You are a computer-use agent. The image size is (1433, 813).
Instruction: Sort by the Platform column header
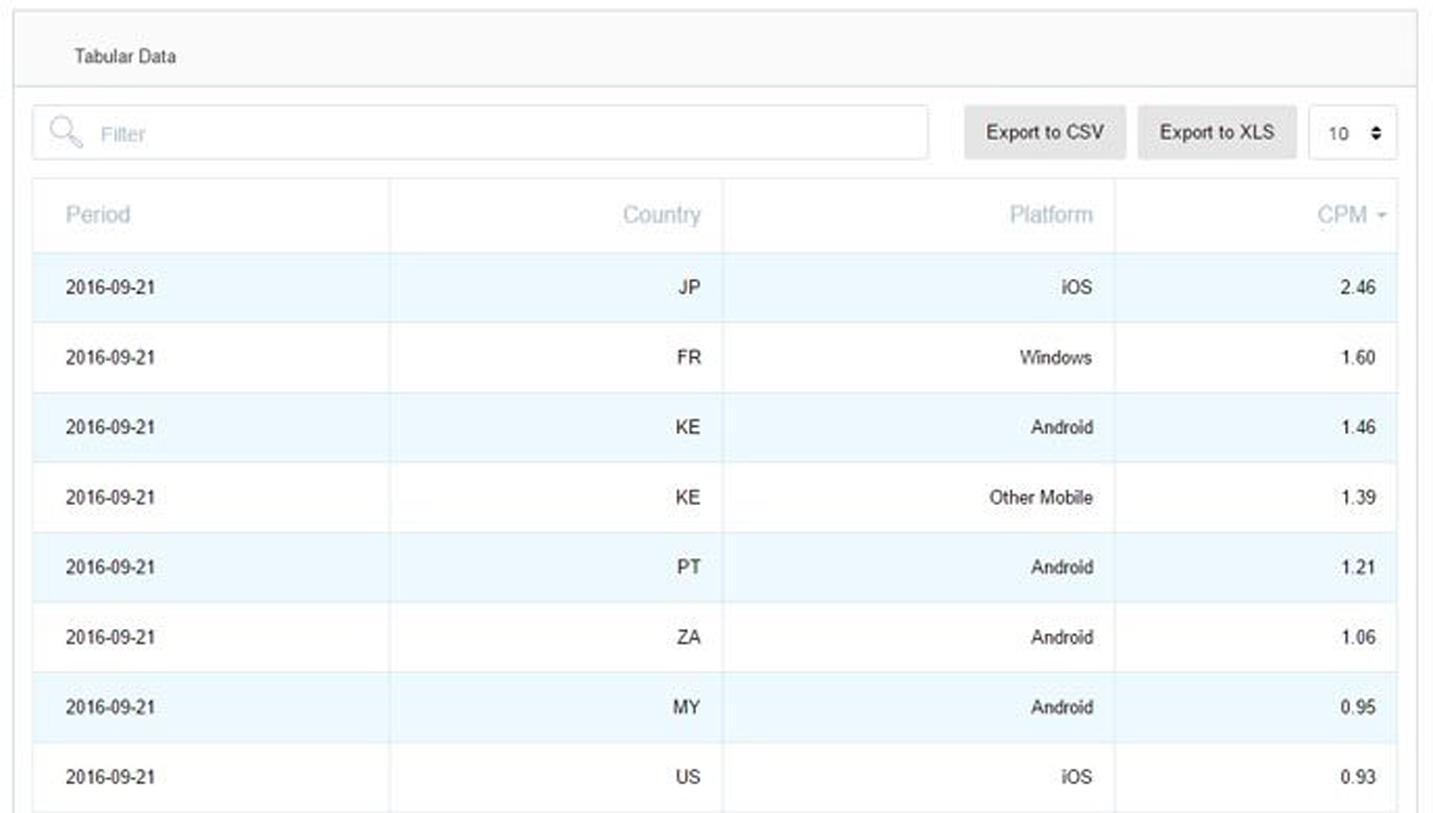1051,215
